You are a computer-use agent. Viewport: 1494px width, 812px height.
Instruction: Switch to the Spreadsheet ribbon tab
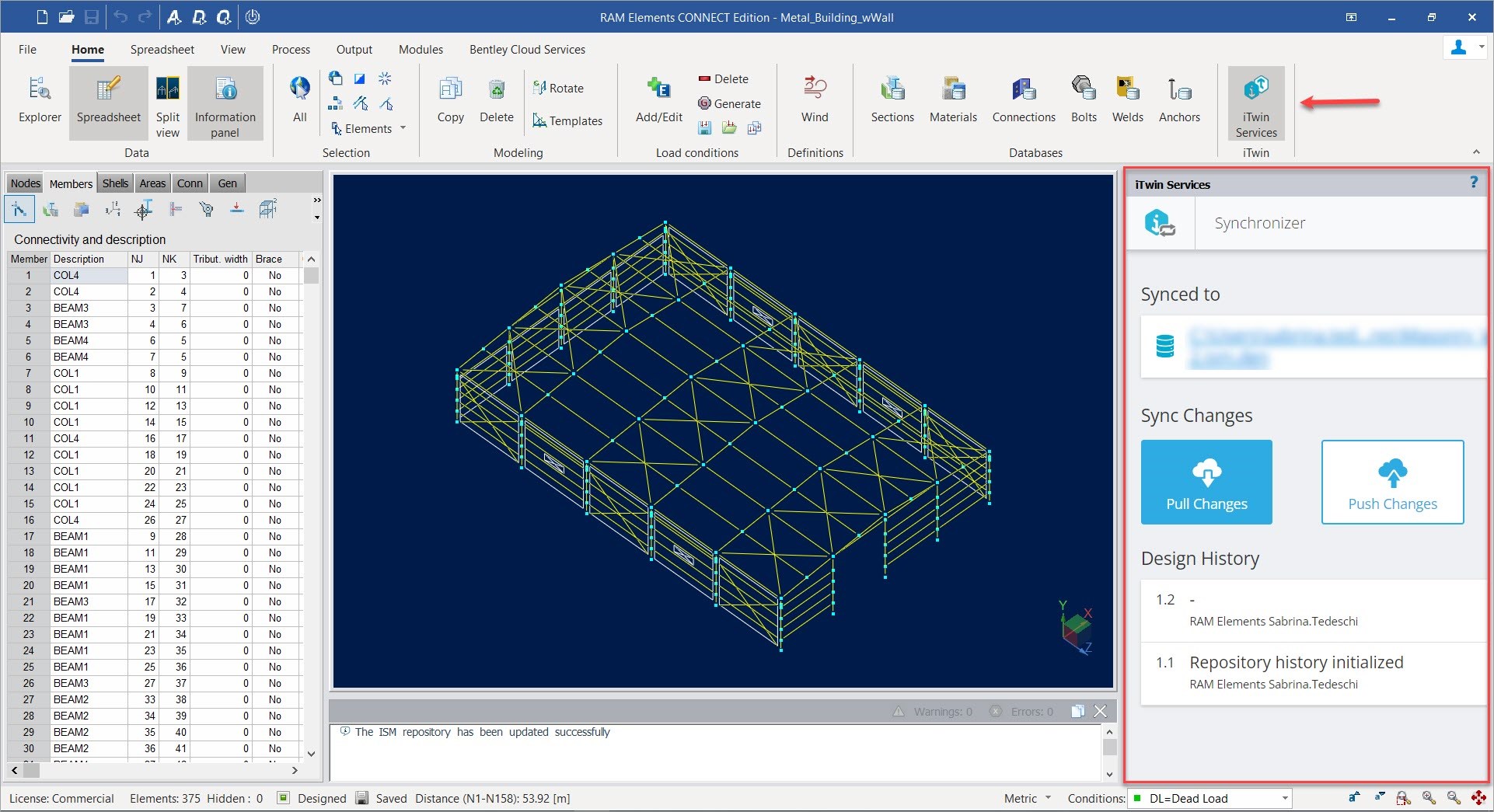162,49
